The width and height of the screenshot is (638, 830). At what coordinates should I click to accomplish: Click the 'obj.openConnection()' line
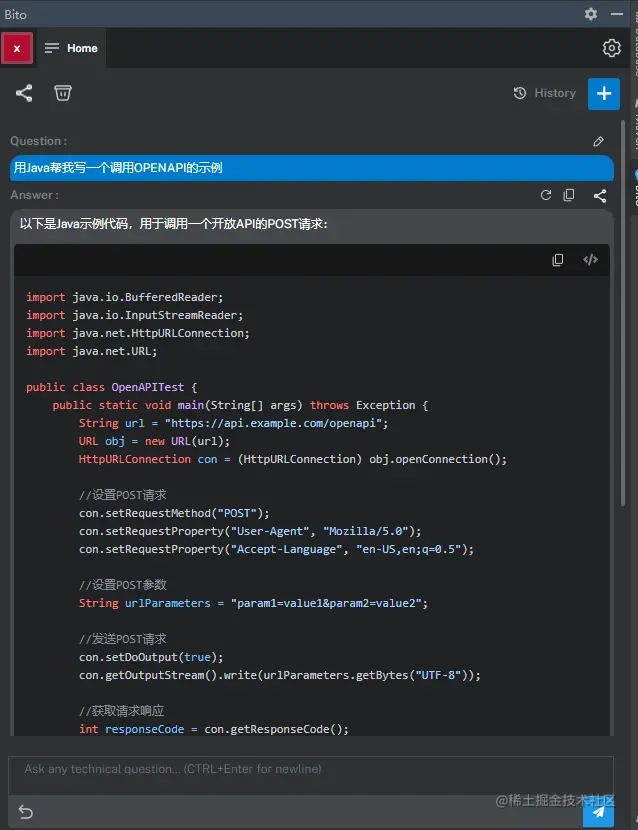point(293,459)
